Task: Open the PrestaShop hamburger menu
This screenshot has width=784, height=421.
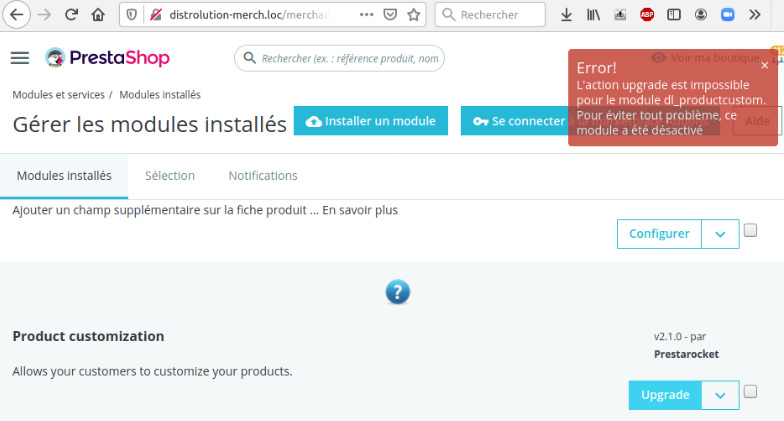Action: point(20,58)
